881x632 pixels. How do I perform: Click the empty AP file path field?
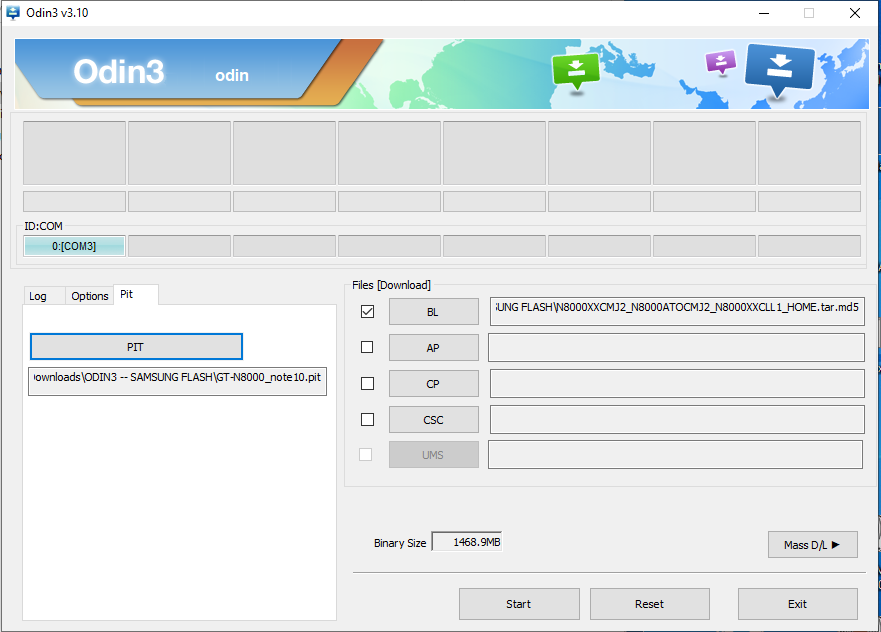(676, 348)
